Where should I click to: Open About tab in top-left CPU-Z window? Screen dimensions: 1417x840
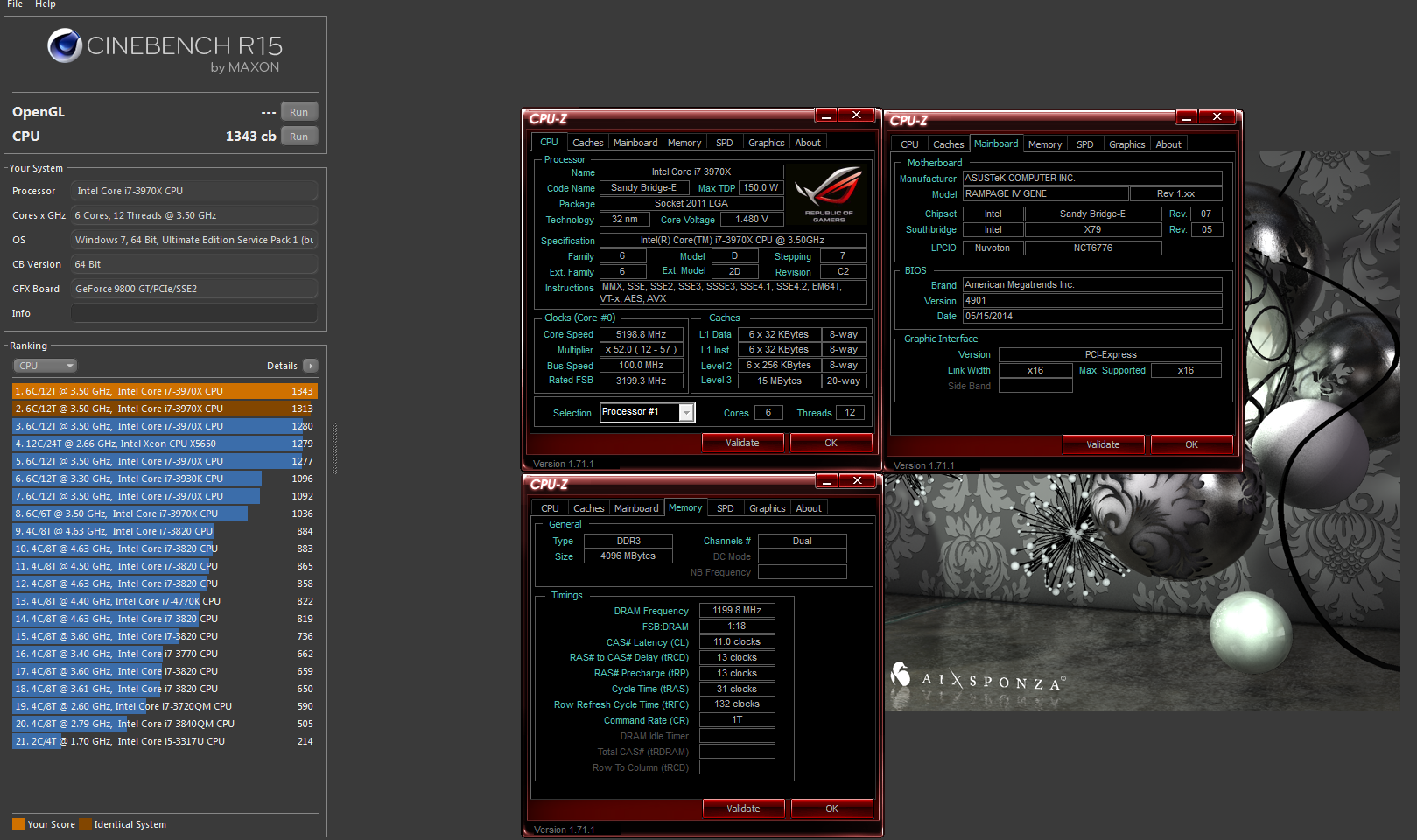[x=808, y=143]
